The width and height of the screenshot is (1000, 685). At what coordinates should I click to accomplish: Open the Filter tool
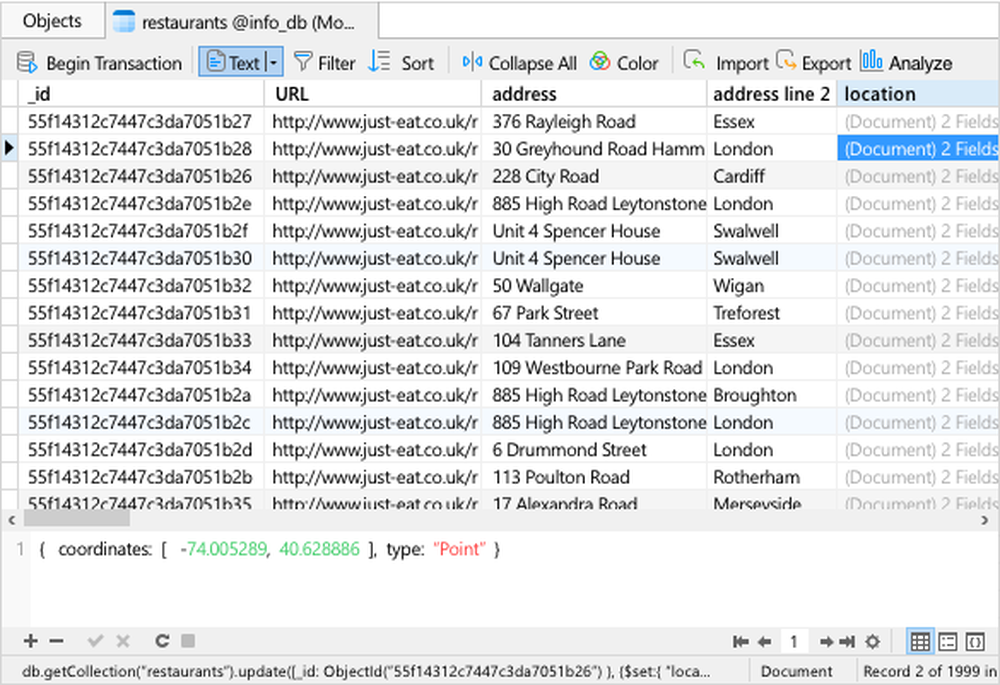324,63
